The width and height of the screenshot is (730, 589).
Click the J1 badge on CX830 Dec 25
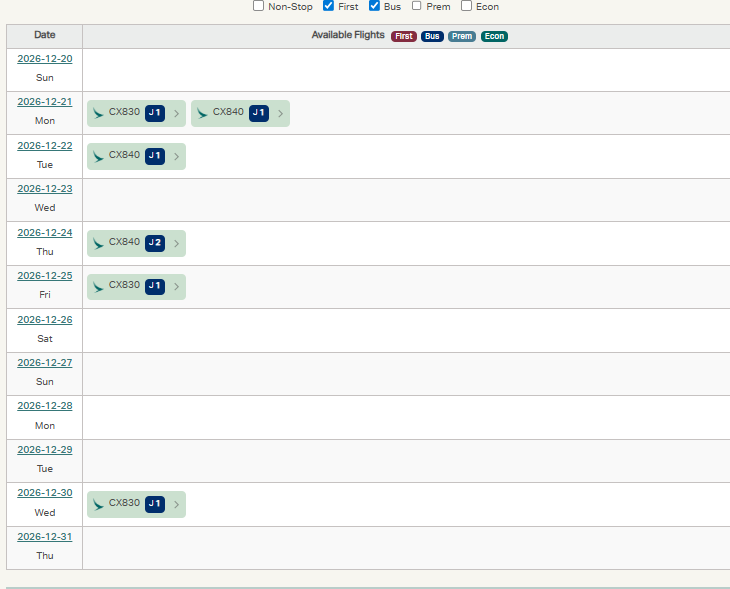tap(155, 286)
